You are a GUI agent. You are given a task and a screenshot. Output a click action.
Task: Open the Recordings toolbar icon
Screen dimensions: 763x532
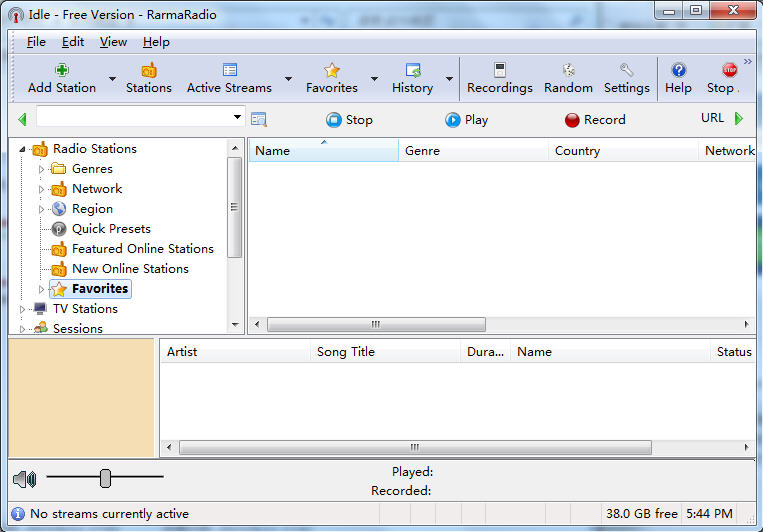coord(500,70)
